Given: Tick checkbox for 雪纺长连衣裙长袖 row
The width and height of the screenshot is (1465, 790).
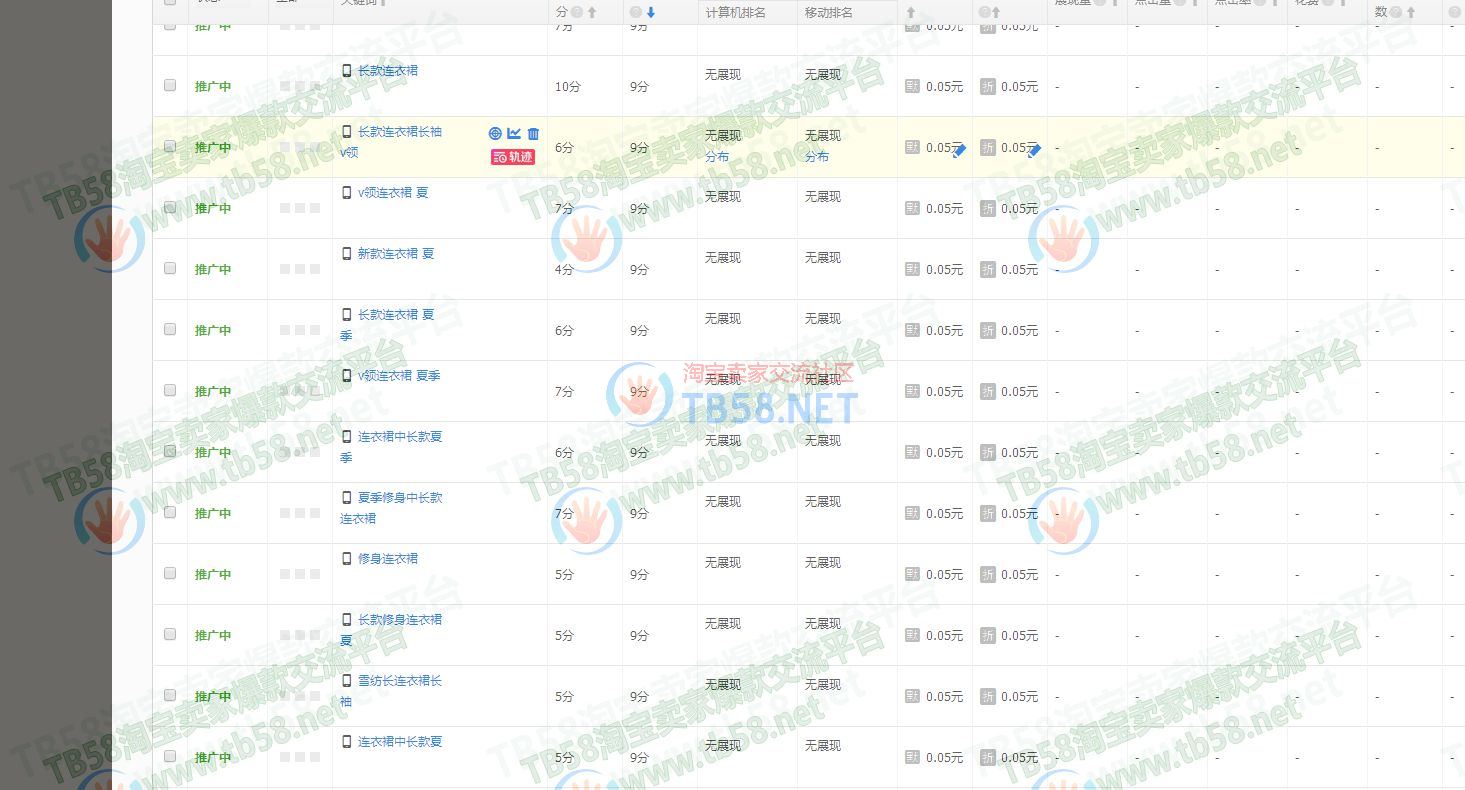Looking at the screenshot, I should pos(170,695).
